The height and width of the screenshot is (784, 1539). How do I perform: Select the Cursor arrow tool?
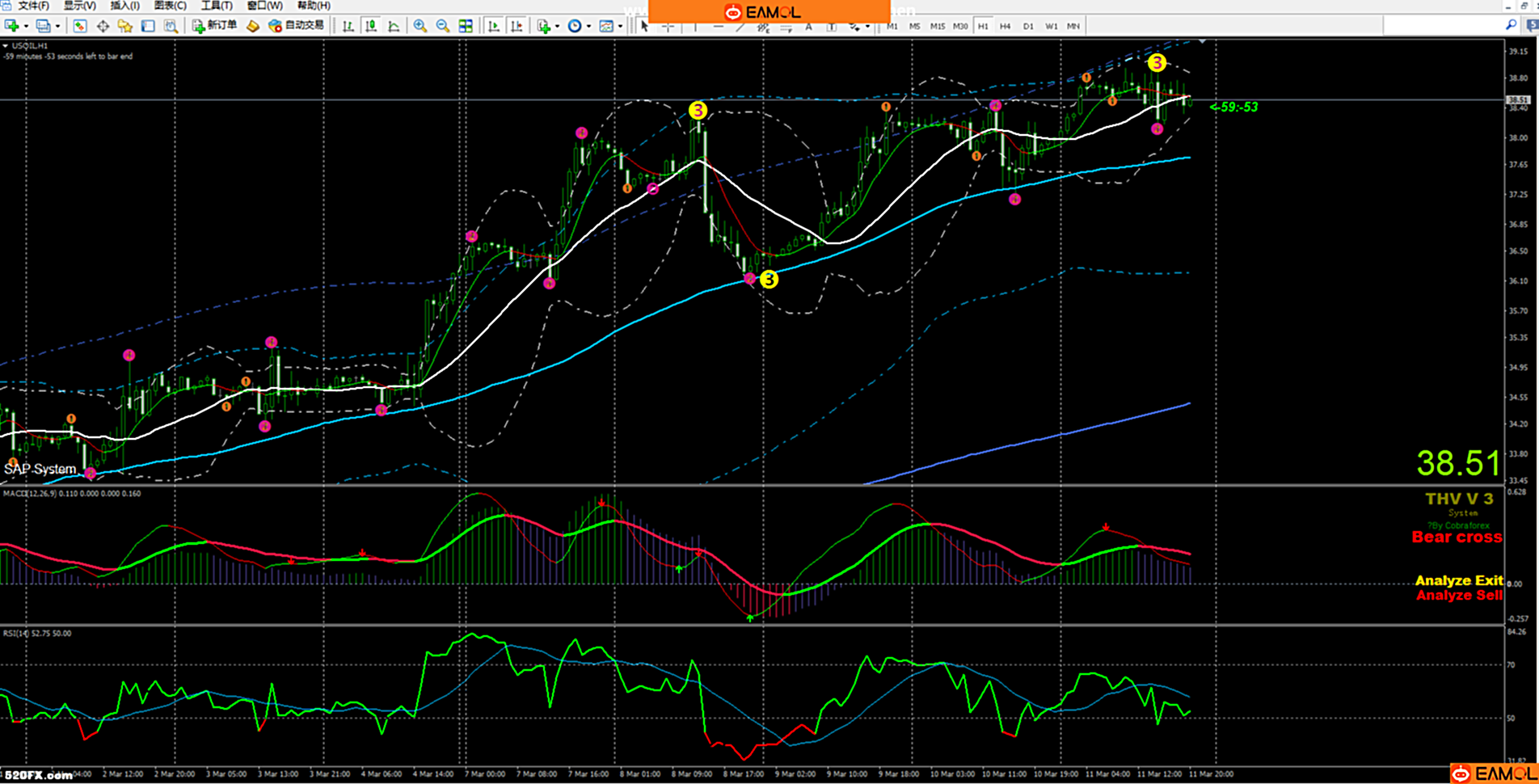[x=644, y=26]
